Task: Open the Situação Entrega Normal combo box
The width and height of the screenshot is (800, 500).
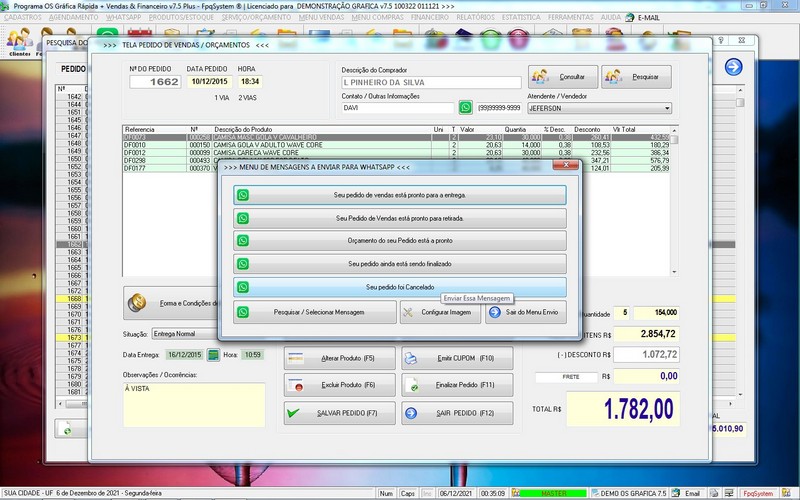Action: tap(185, 334)
